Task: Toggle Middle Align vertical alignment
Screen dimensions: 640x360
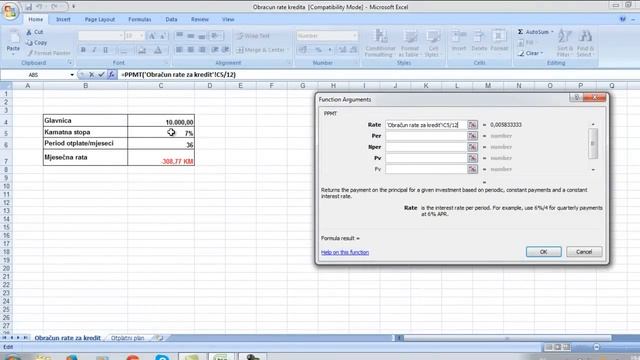Action: pyautogui.click(x=191, y=36)
